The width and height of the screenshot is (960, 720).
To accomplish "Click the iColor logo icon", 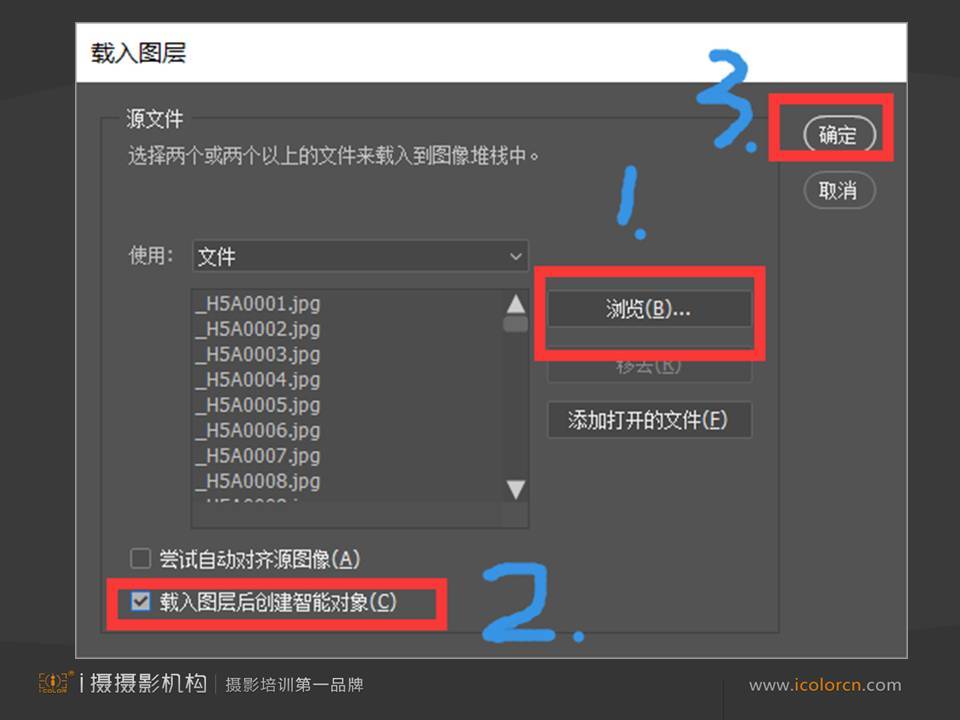I will point(55,683).
